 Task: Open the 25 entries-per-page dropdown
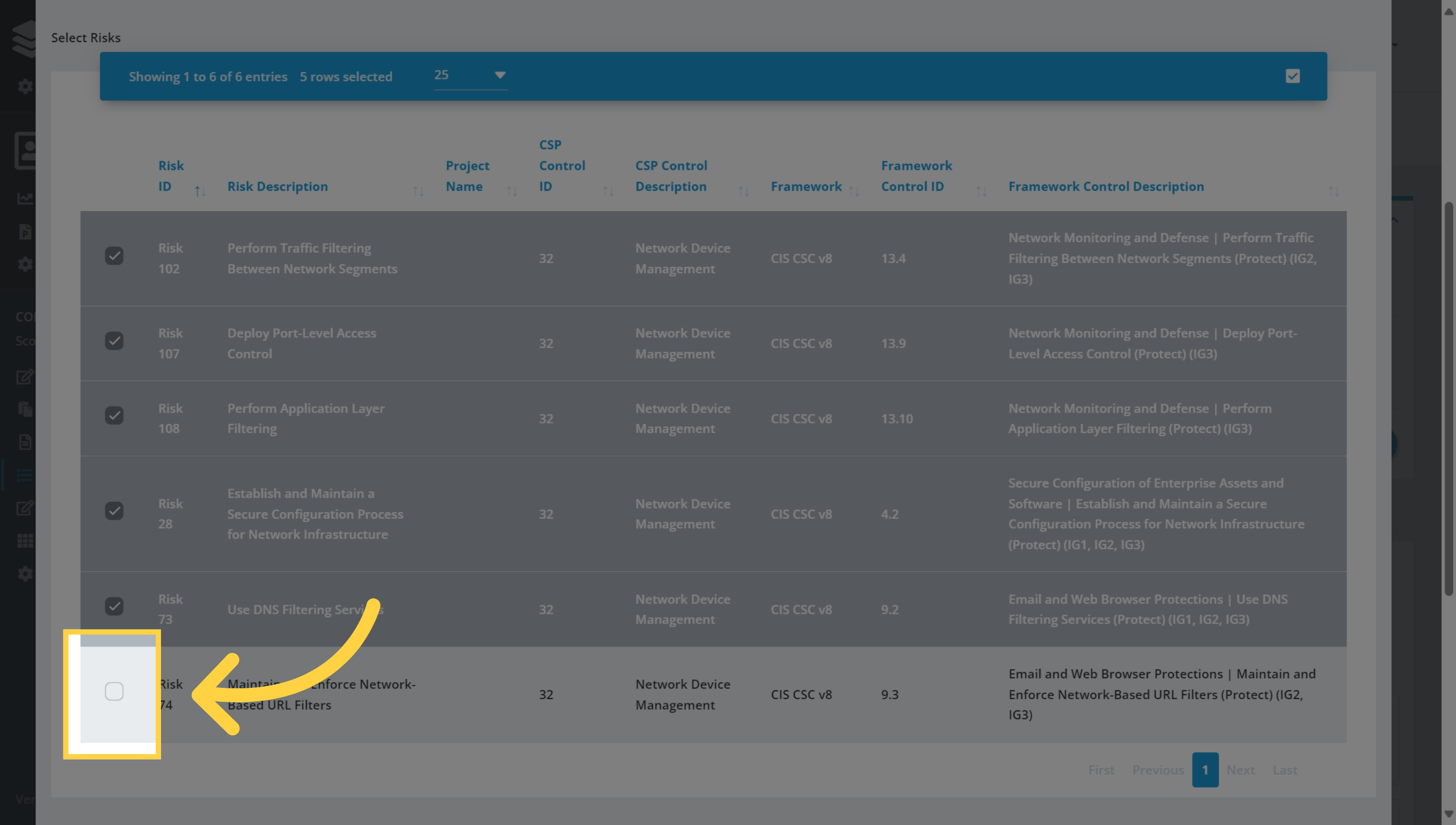pos(470,75)
